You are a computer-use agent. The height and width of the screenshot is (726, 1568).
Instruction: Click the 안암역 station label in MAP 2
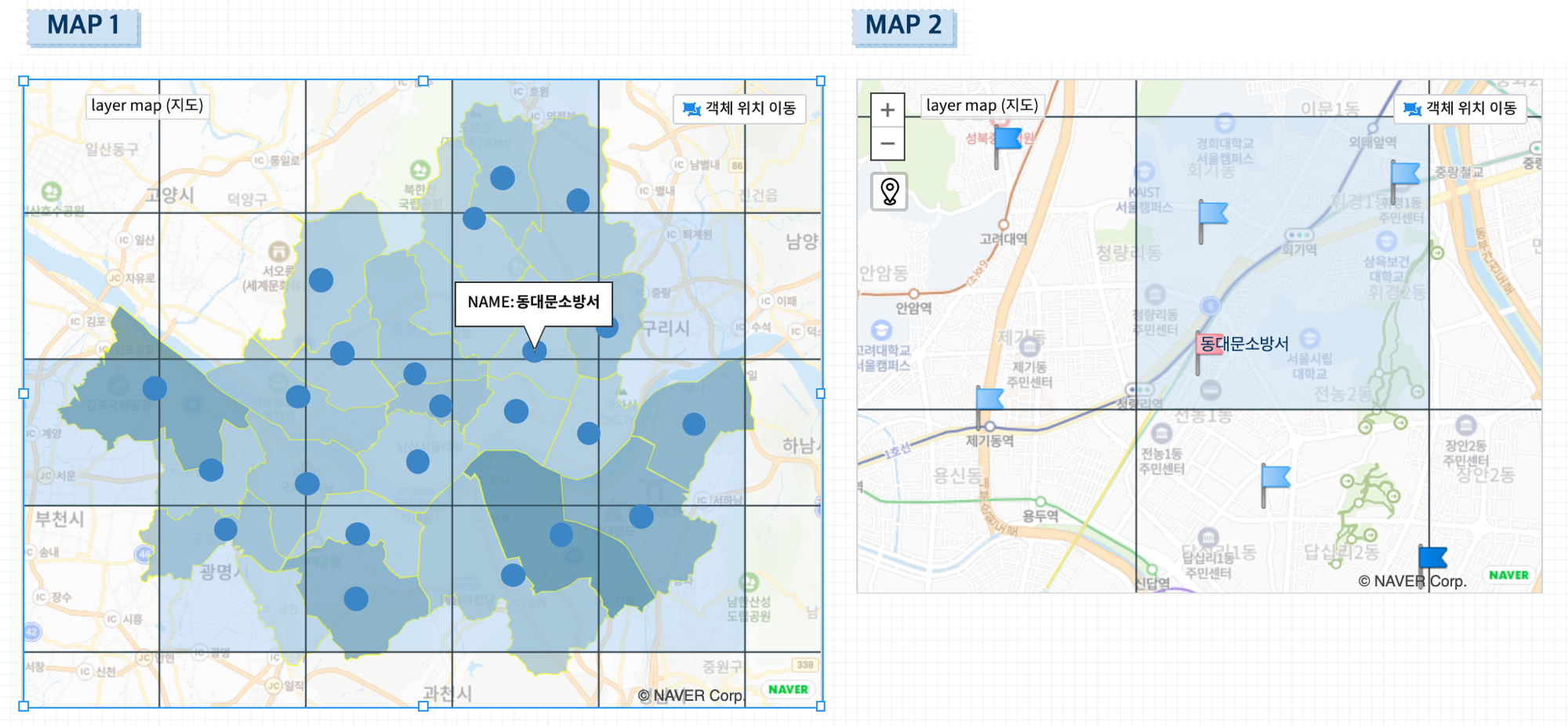(914, 308)
